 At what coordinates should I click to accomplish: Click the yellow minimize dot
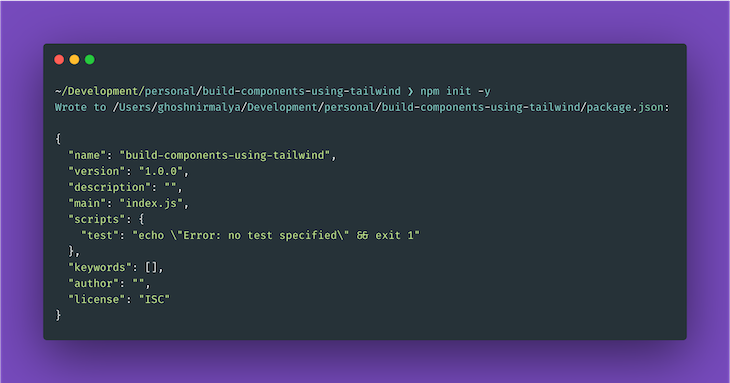[74, 60]
